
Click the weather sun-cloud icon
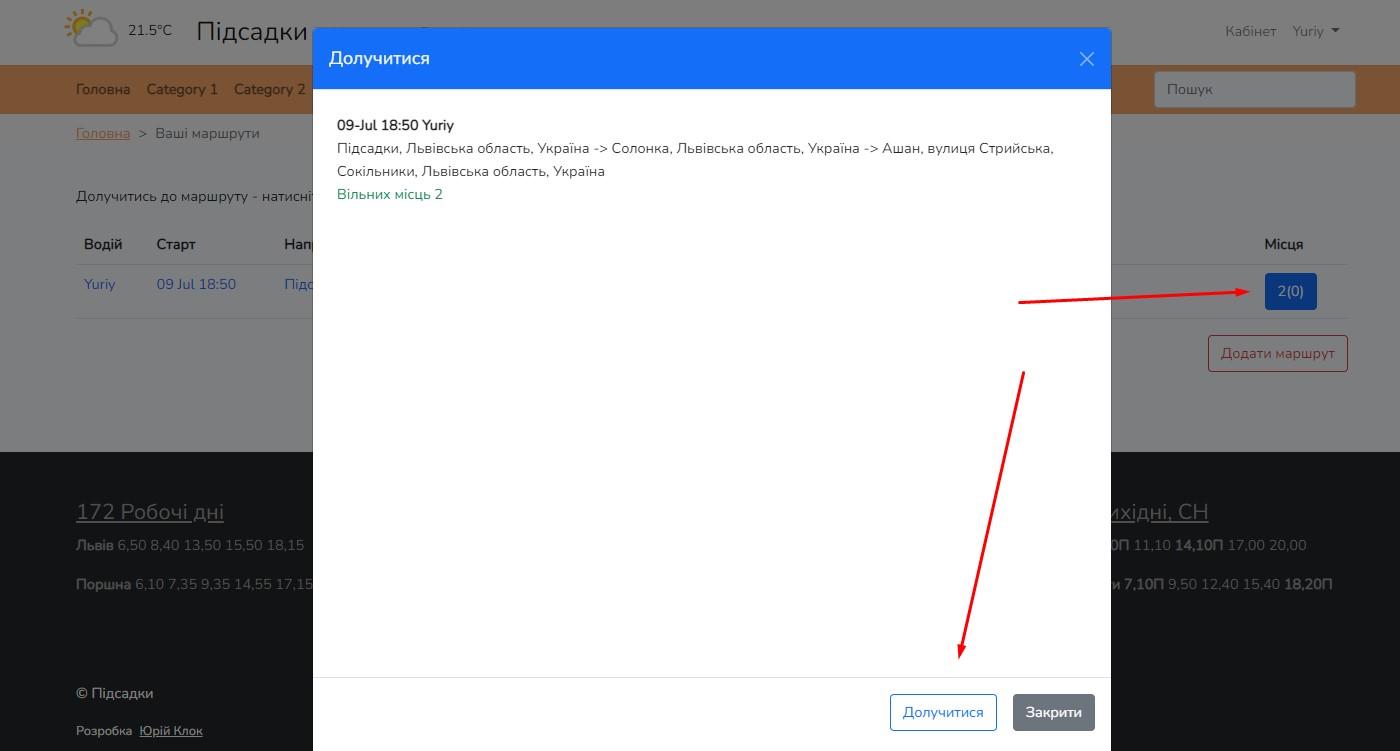coord(91,29)
